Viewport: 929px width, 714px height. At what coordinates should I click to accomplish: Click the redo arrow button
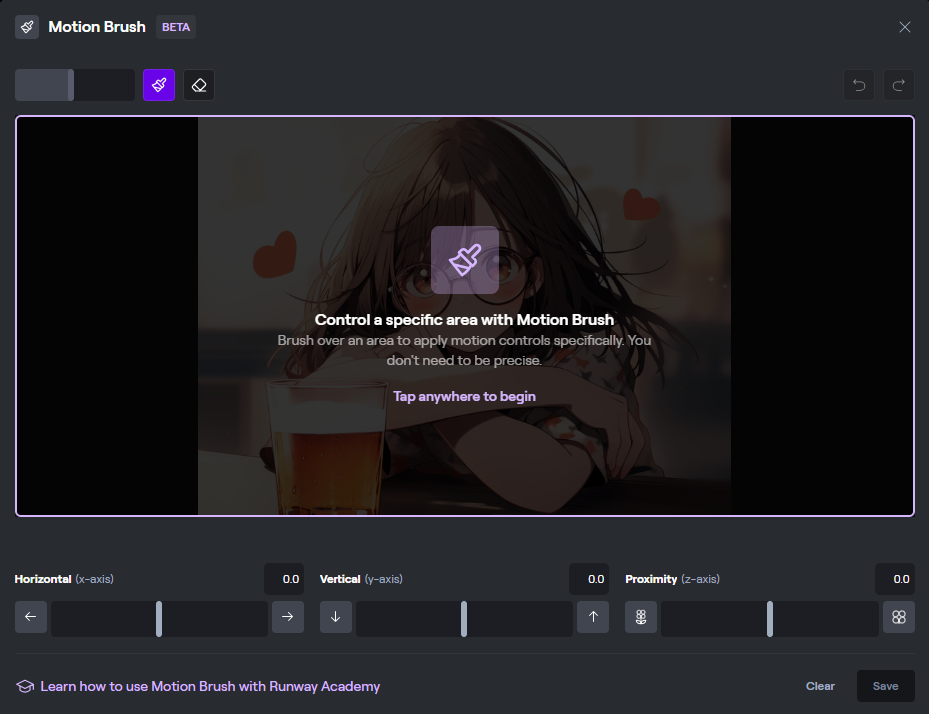pyautogui.click(x=899, y=85)
